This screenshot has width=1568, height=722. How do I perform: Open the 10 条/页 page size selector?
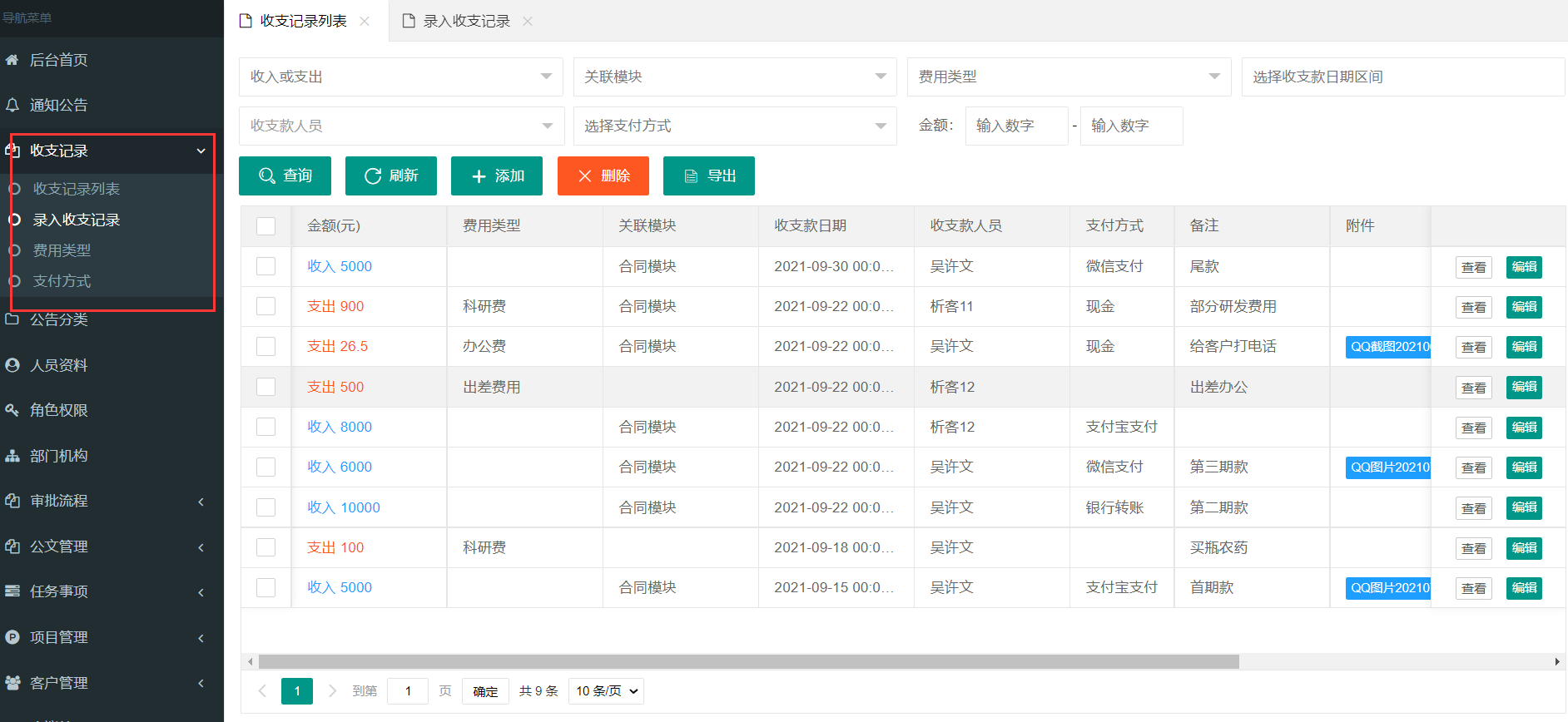[x=606, y=691]
